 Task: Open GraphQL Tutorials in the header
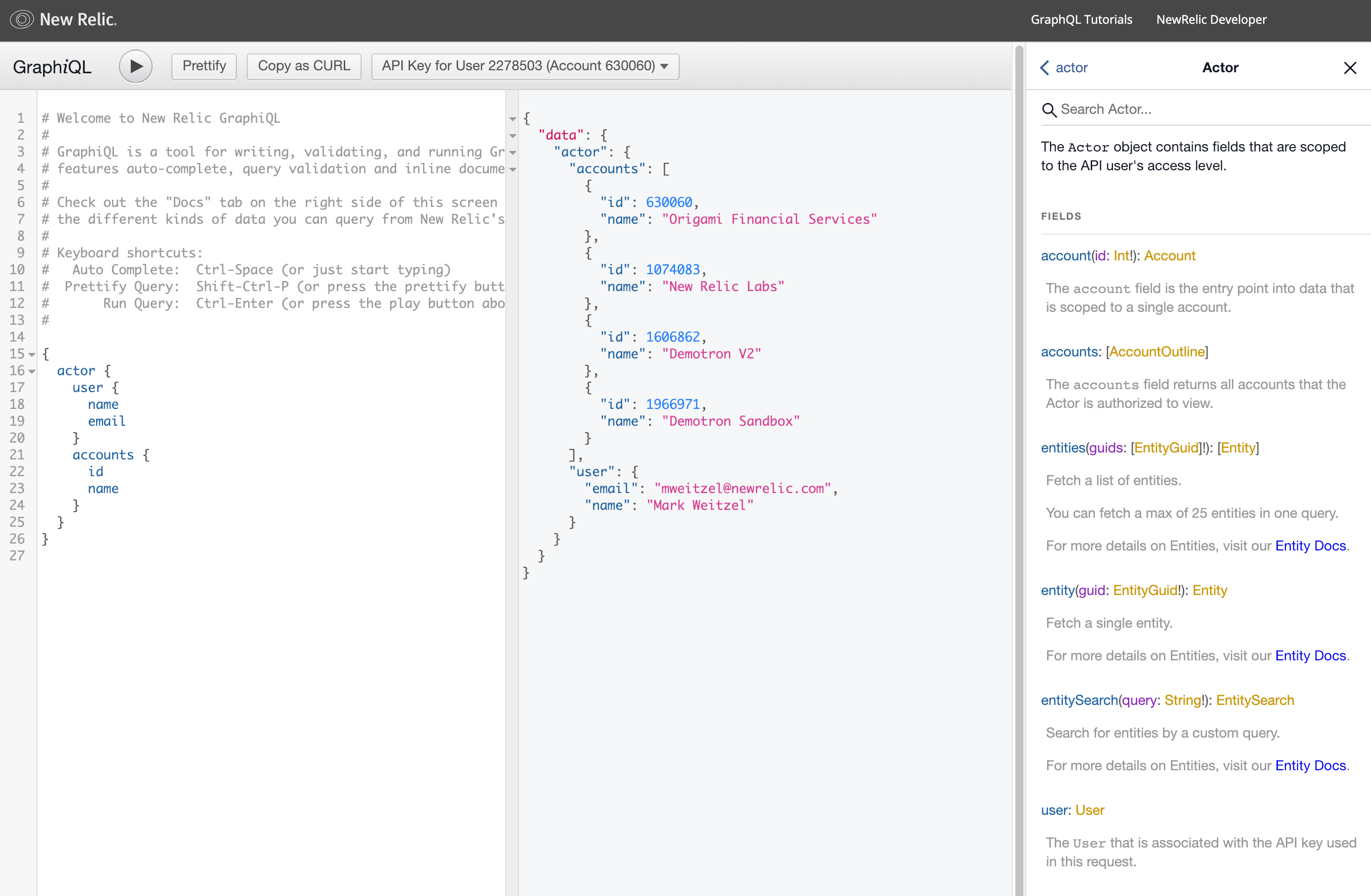pos(1081,20)
